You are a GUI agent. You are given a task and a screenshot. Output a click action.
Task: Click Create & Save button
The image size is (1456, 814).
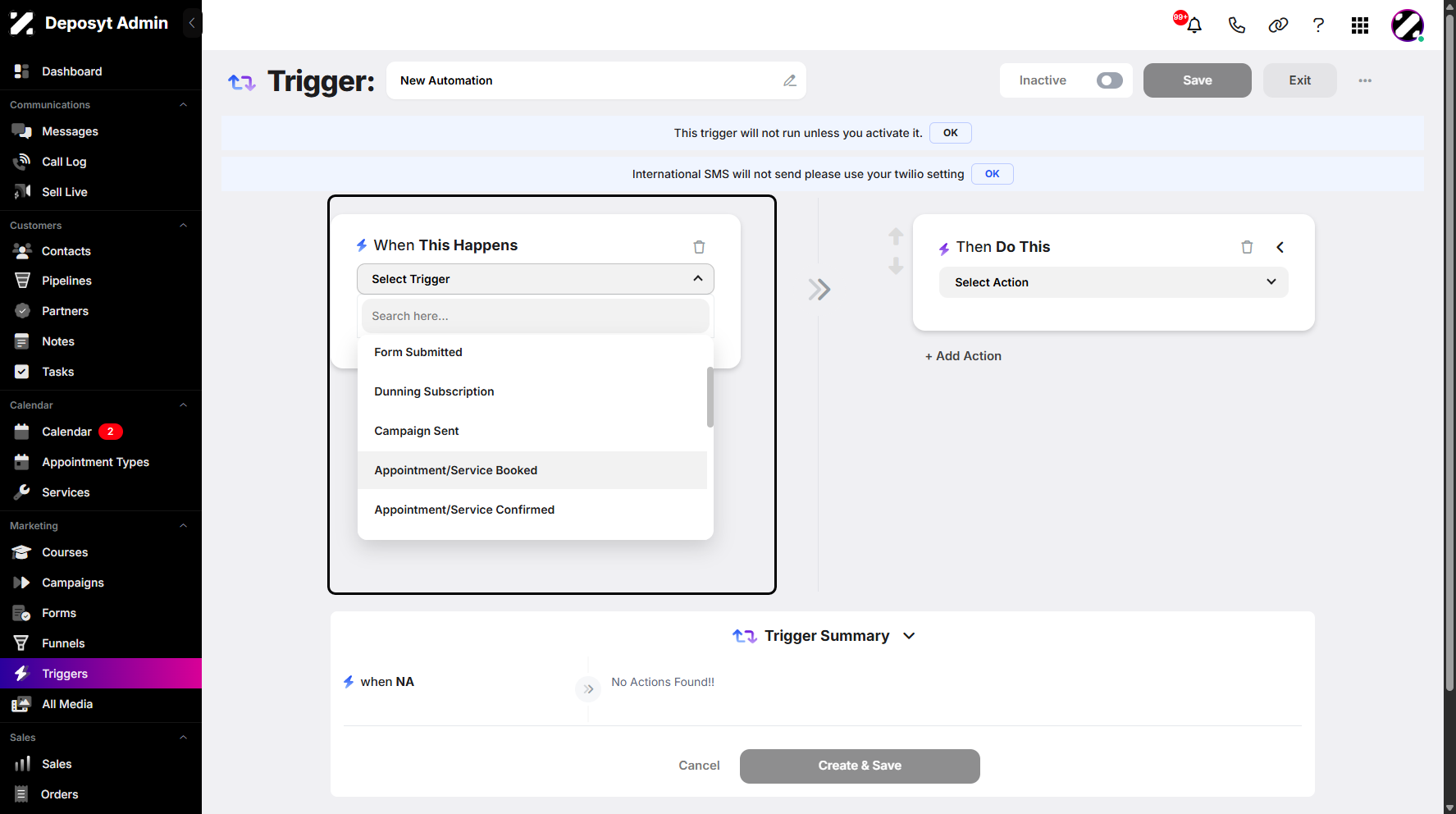pyautogui.click(x=860, y=766)
